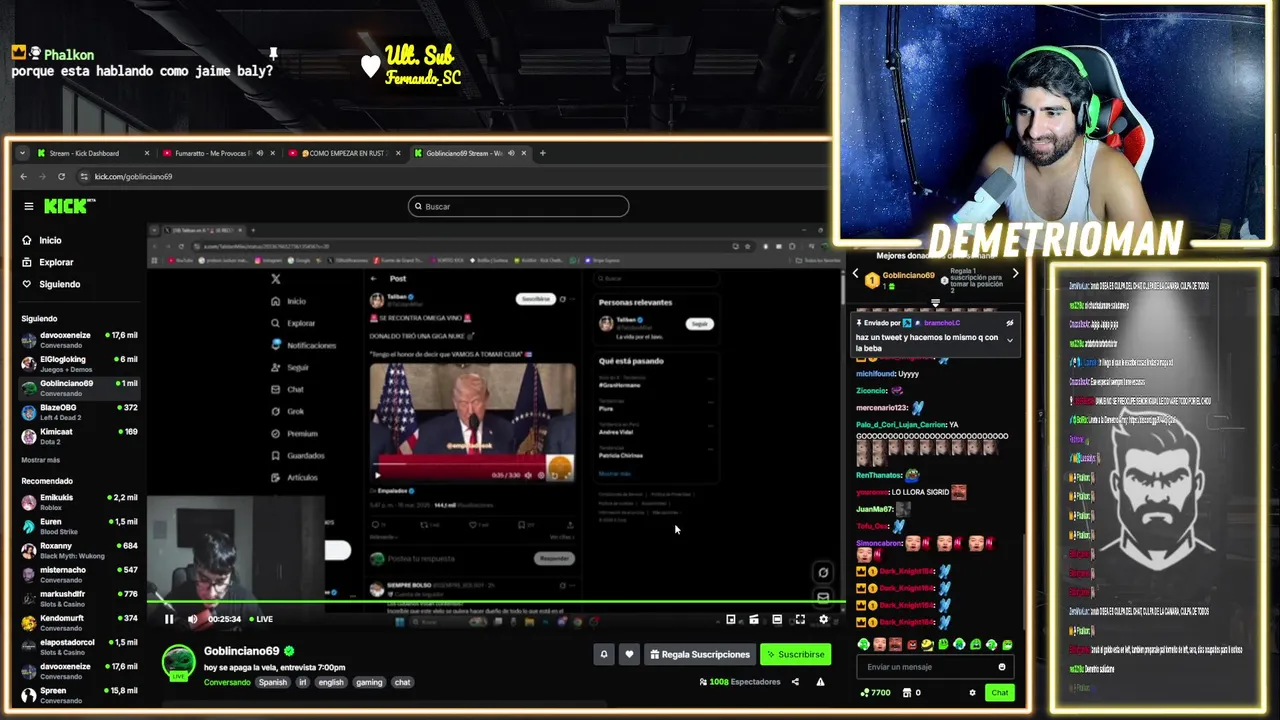
Task: Toggle fullscreen on the stream player
Action: pyautogui.click(x=800, y=619)
